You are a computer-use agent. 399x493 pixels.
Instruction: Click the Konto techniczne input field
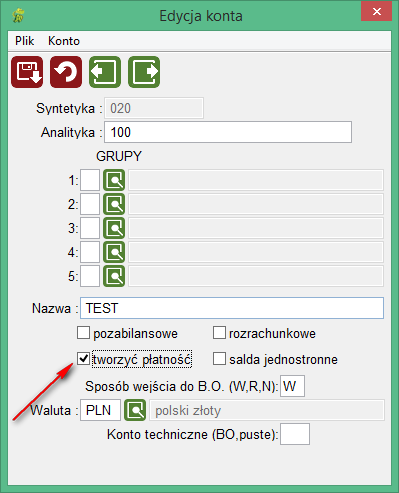(295, 434)
